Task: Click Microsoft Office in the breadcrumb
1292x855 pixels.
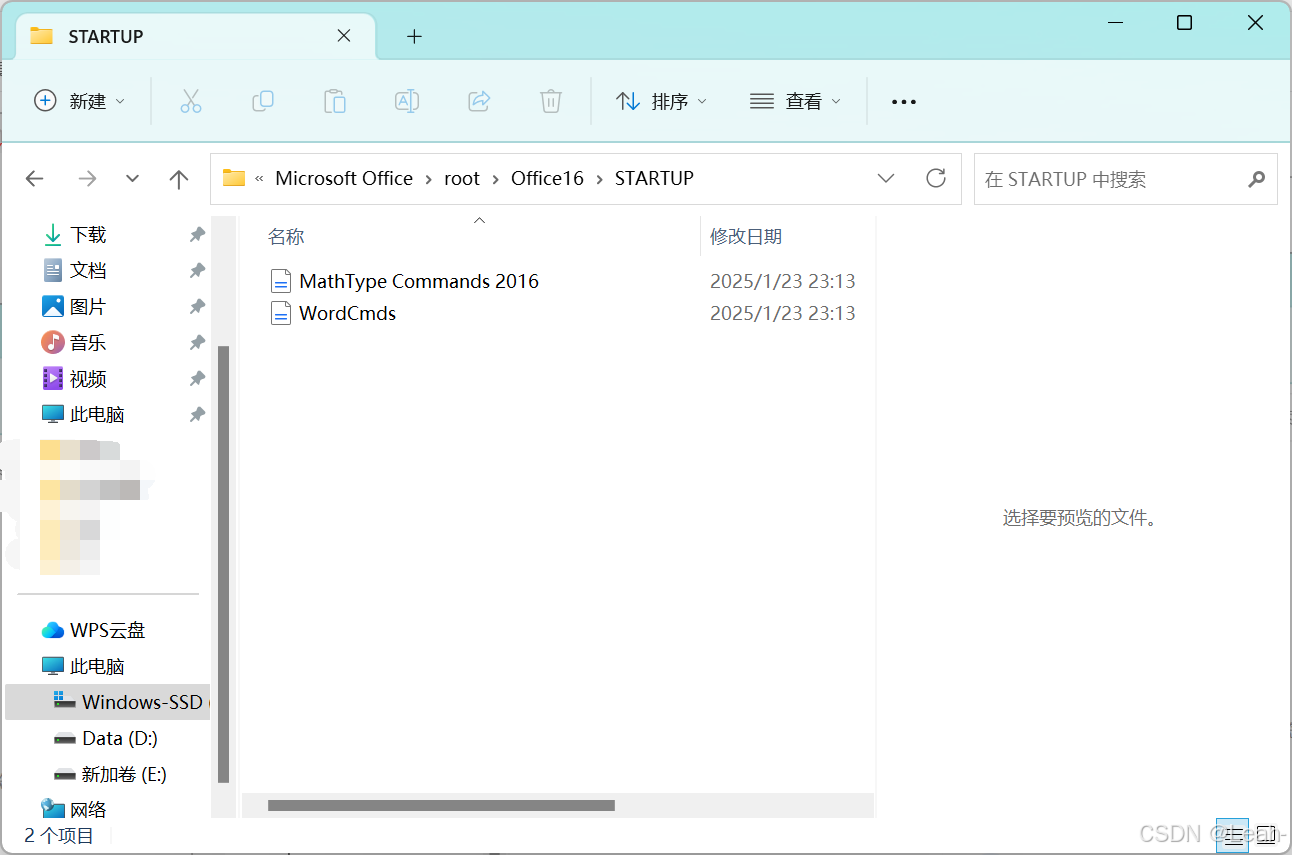Action: pyautogui.click(x=344, y=178)
